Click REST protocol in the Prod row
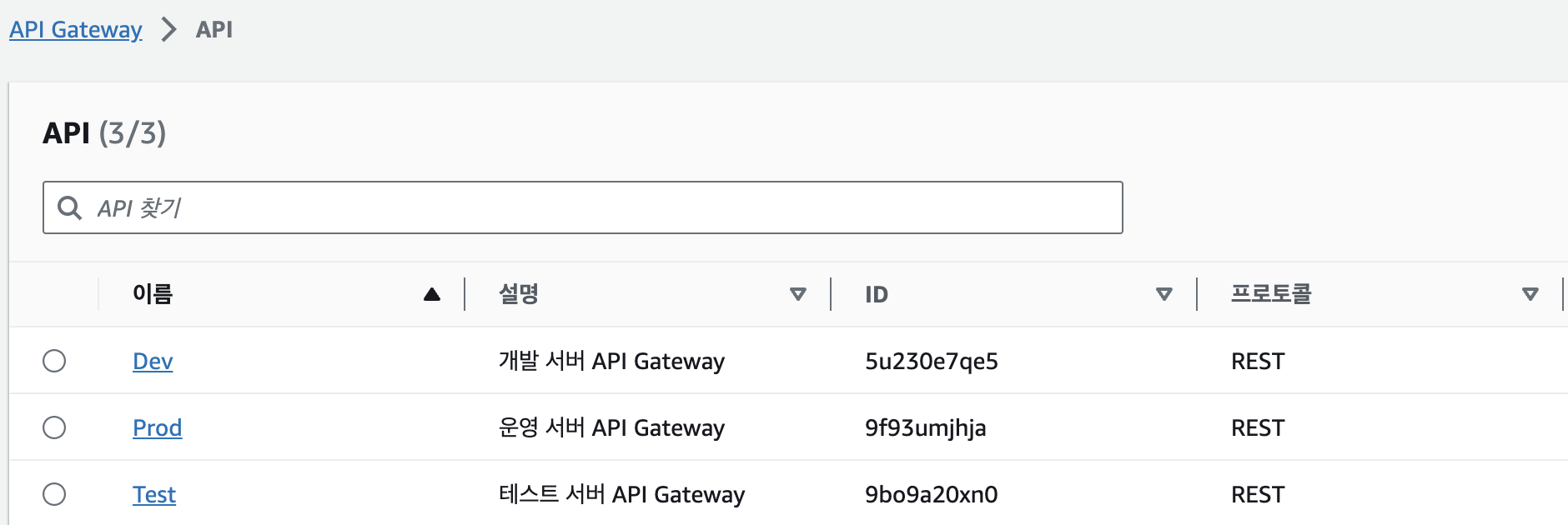This screenshot has width=1568, height=525. [x=1258, y=427]
